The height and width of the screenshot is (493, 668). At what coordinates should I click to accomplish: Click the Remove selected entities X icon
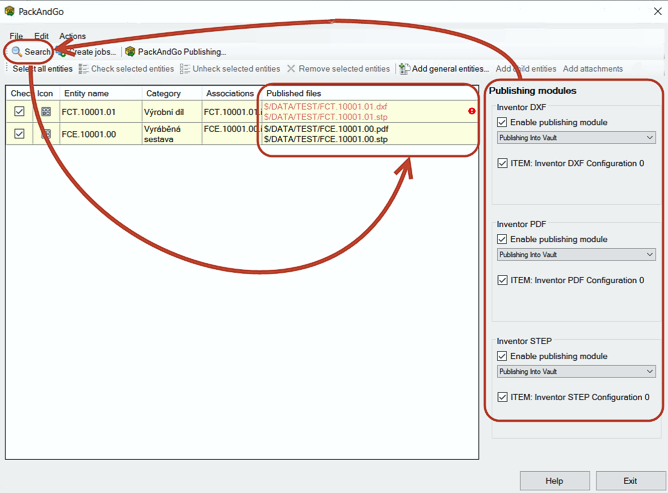(x=291, y=69)
